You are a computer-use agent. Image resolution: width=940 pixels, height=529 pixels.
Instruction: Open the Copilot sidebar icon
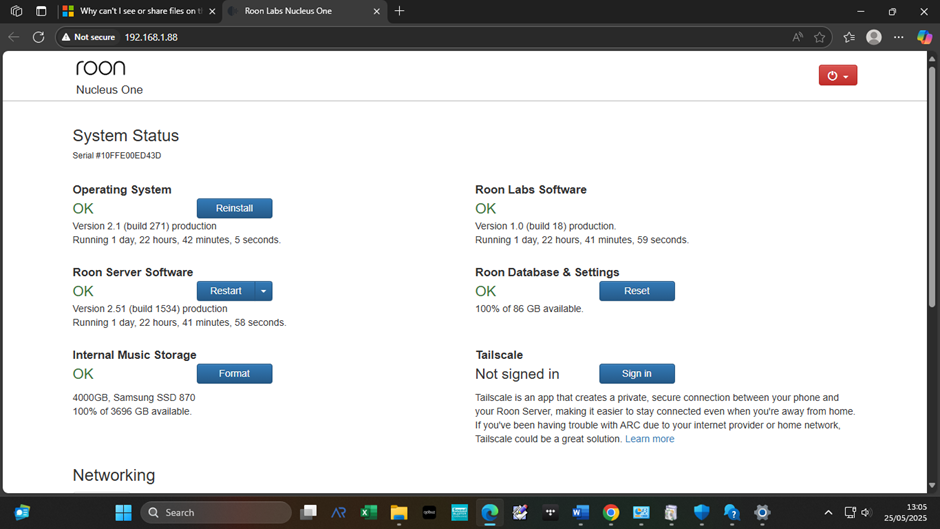pos(924,37)
